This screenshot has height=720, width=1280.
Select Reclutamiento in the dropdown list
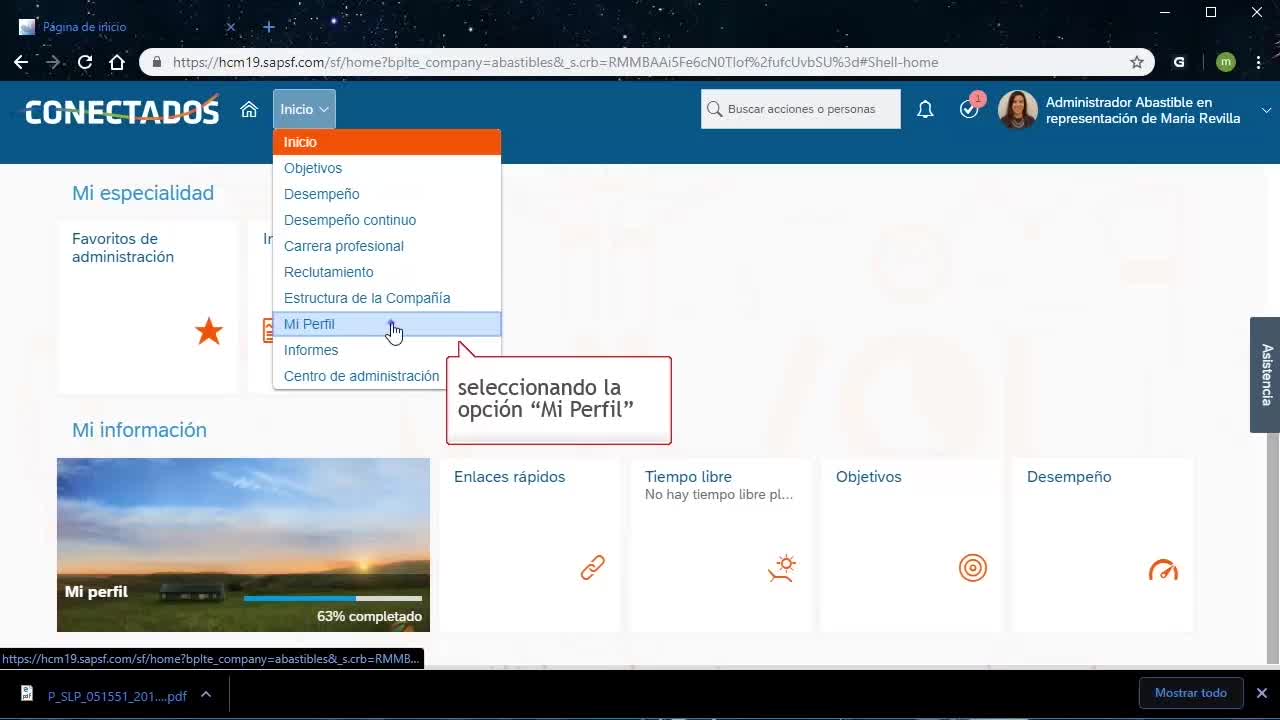(x=328, y=272)
